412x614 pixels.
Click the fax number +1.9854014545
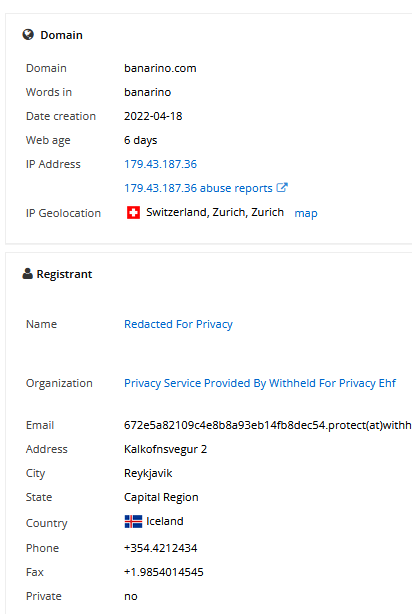click(164, 572)
